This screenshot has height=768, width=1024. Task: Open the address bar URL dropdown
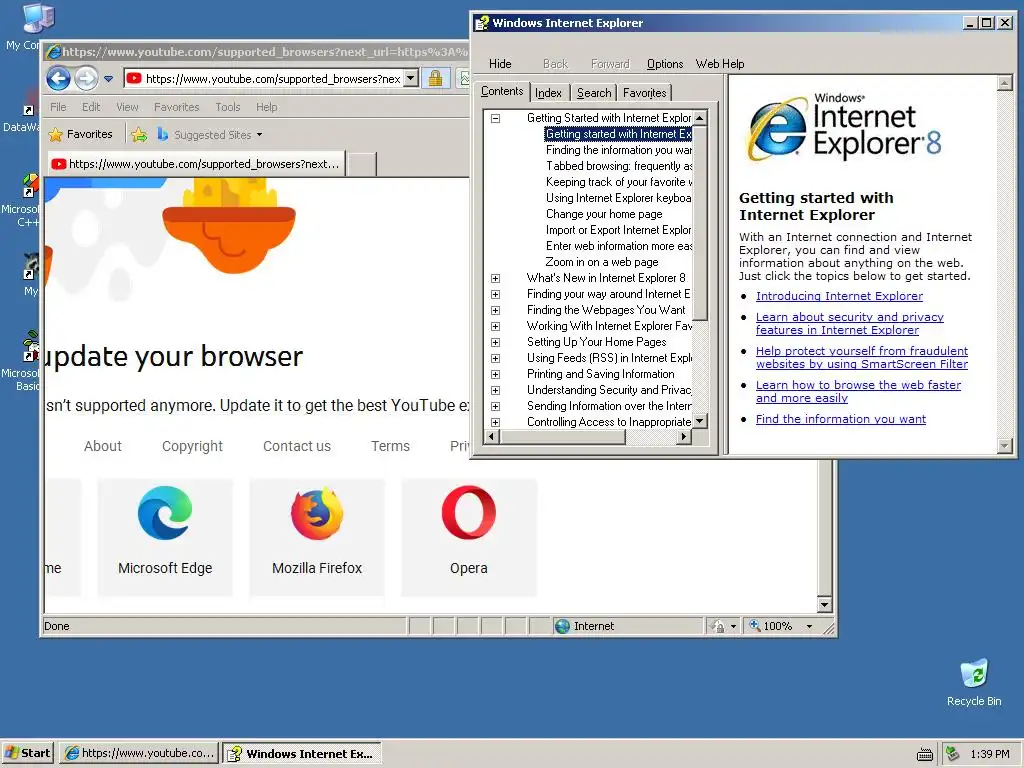coord(410,78)
